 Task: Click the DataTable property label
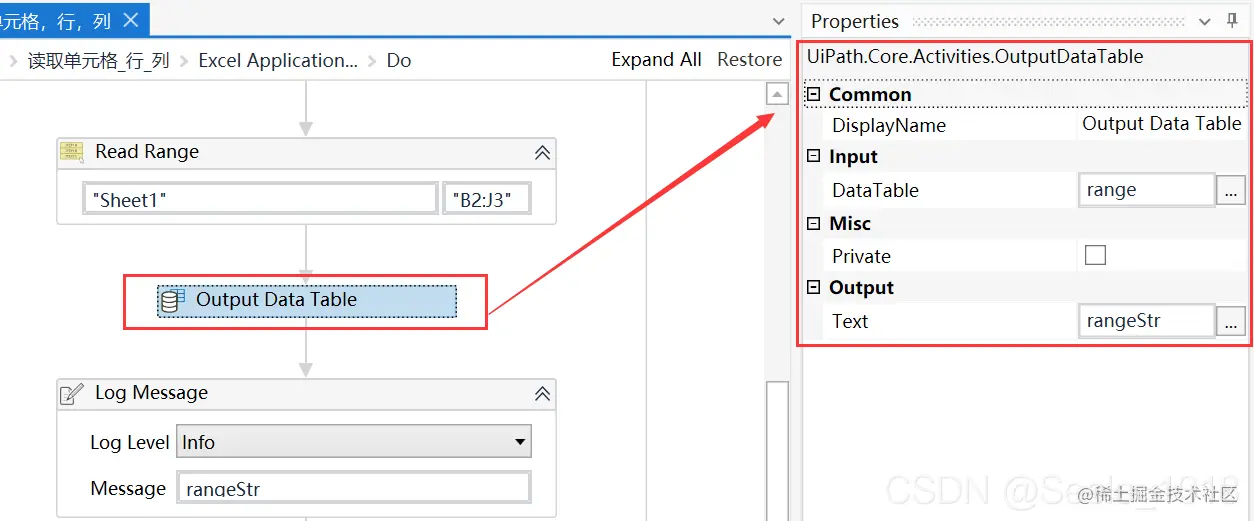[x=875, y=190]
